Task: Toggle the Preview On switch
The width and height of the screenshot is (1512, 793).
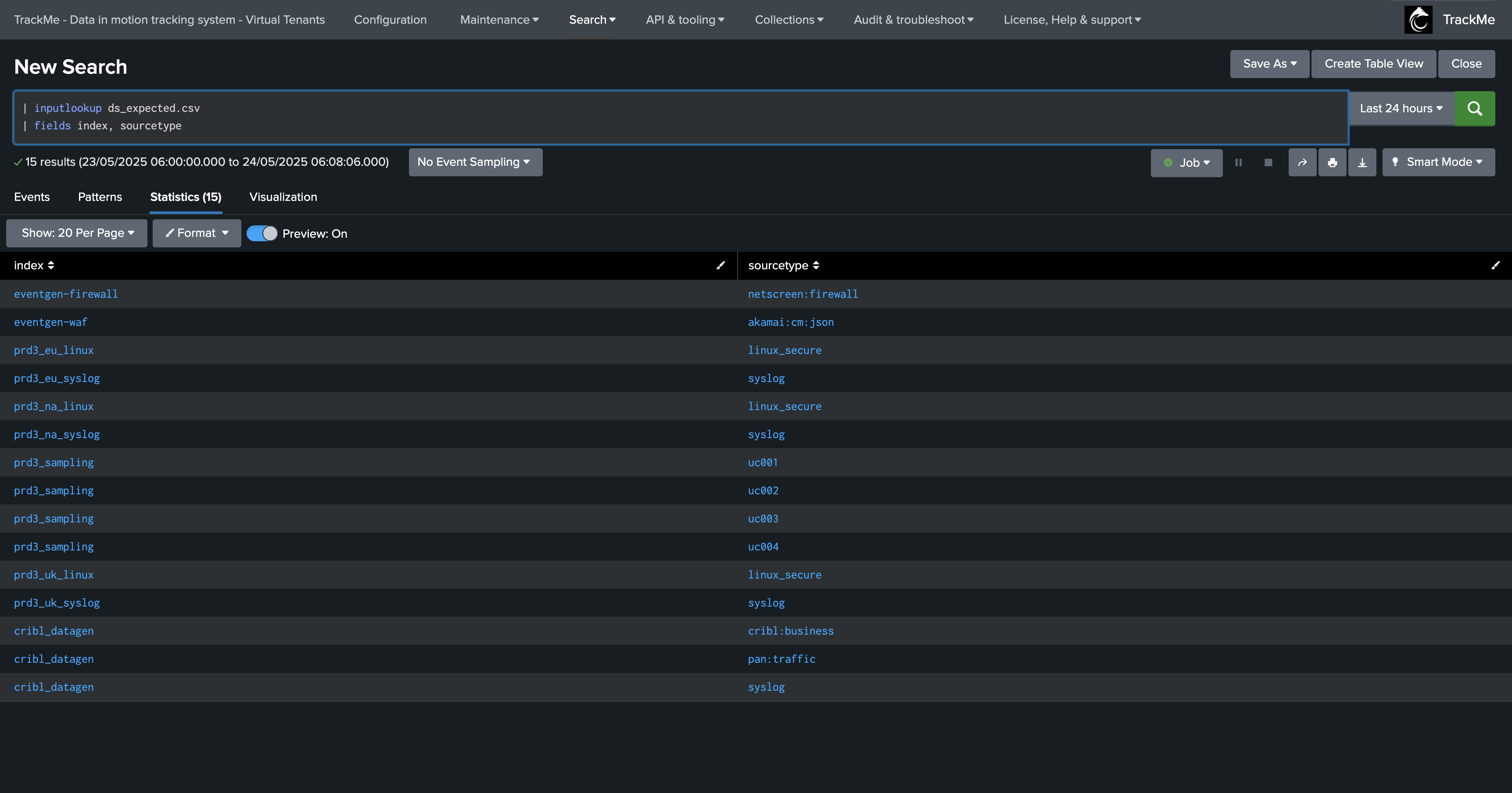Action: (x=262, y=233)
